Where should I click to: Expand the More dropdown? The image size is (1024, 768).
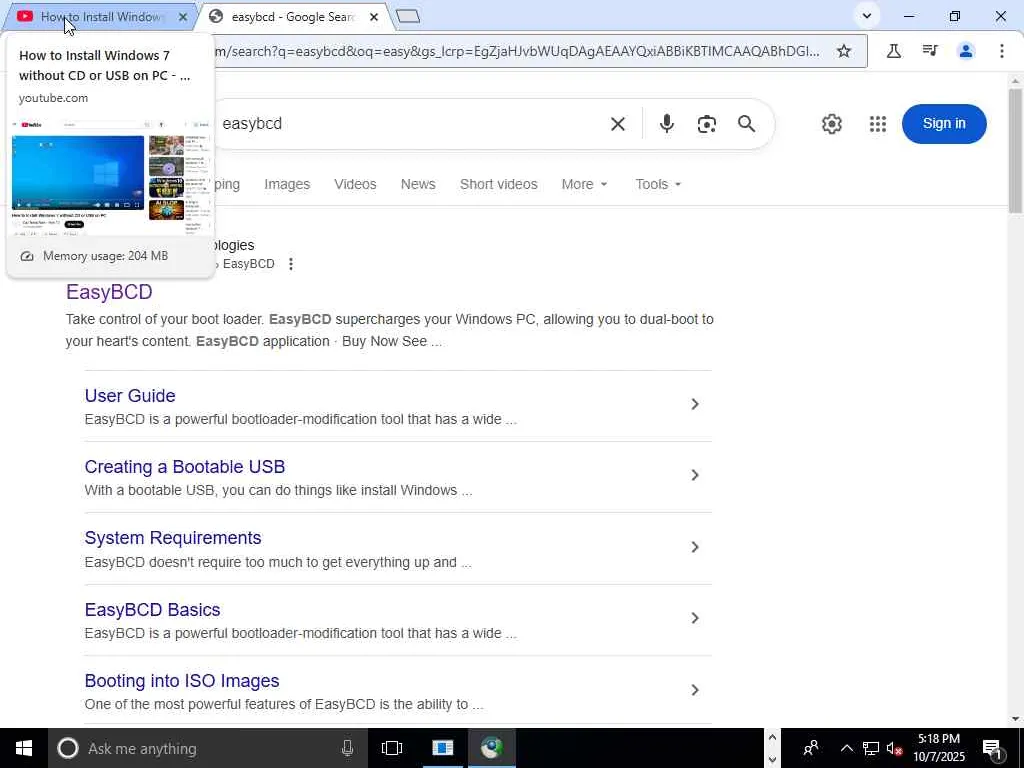584,184
